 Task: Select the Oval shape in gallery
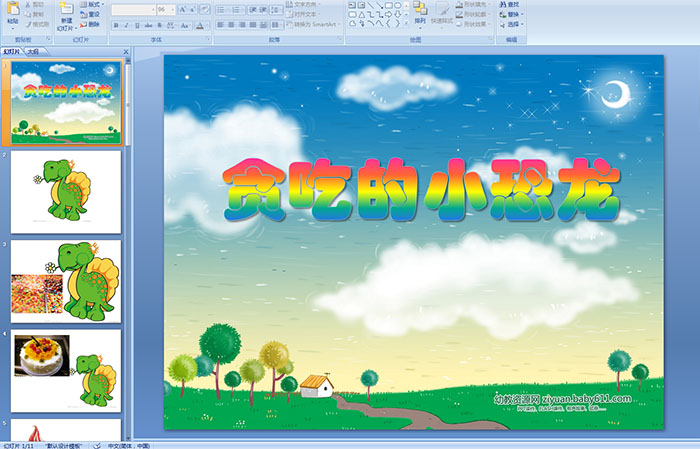click(397, 6)
